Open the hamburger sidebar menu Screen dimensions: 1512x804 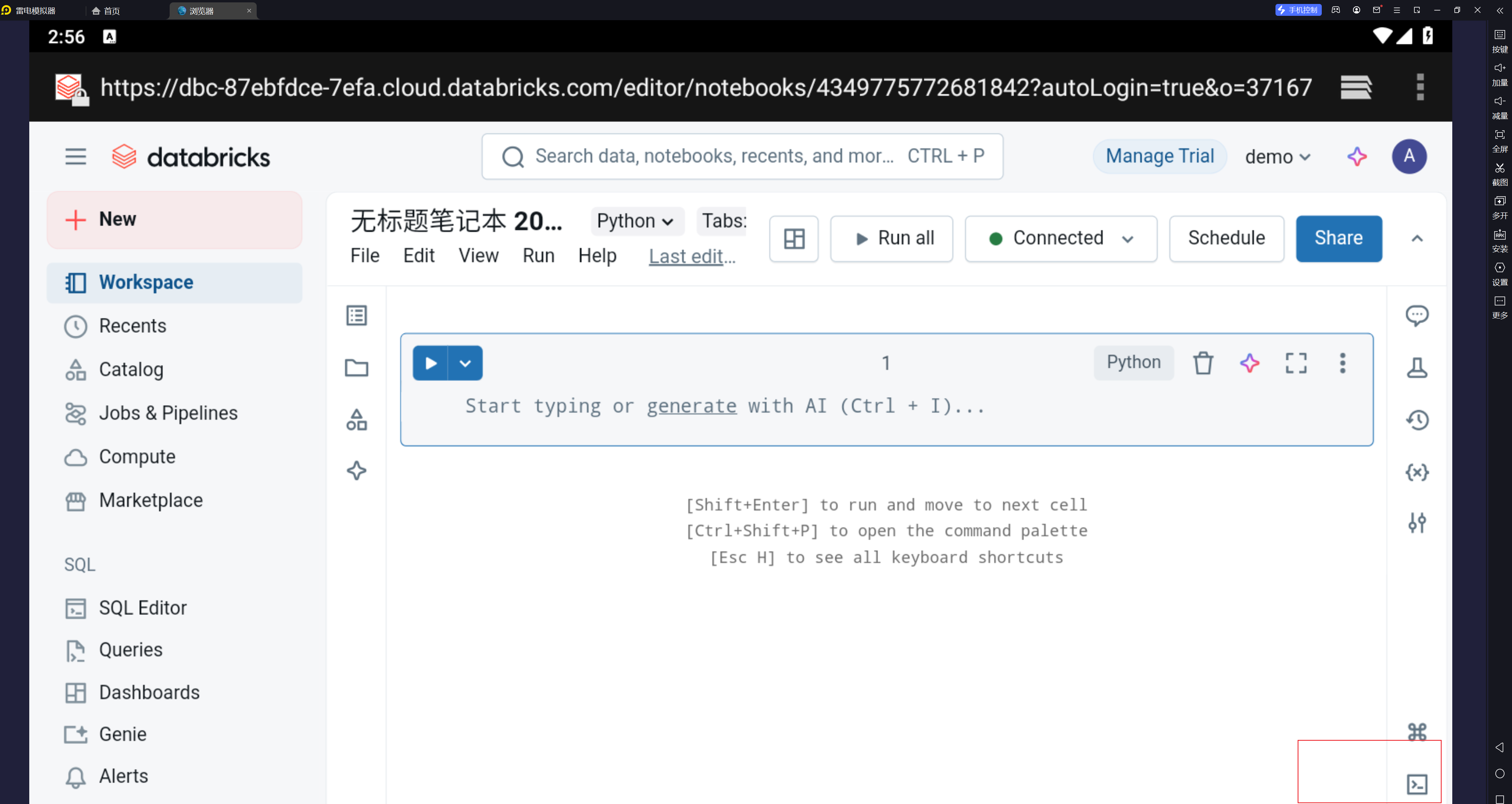click(75, 157)
